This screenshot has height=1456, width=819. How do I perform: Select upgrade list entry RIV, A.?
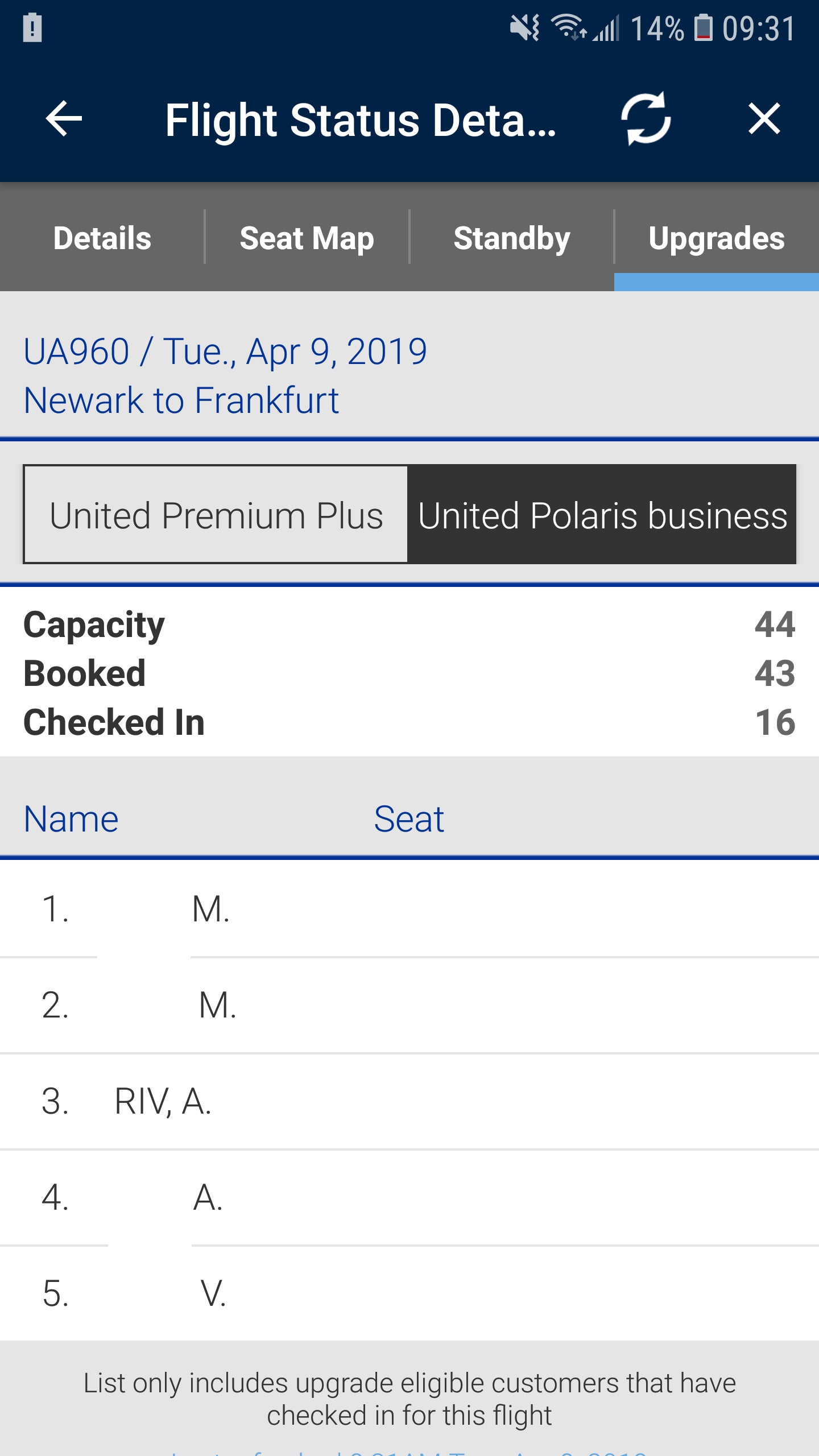pos(163,1101)
